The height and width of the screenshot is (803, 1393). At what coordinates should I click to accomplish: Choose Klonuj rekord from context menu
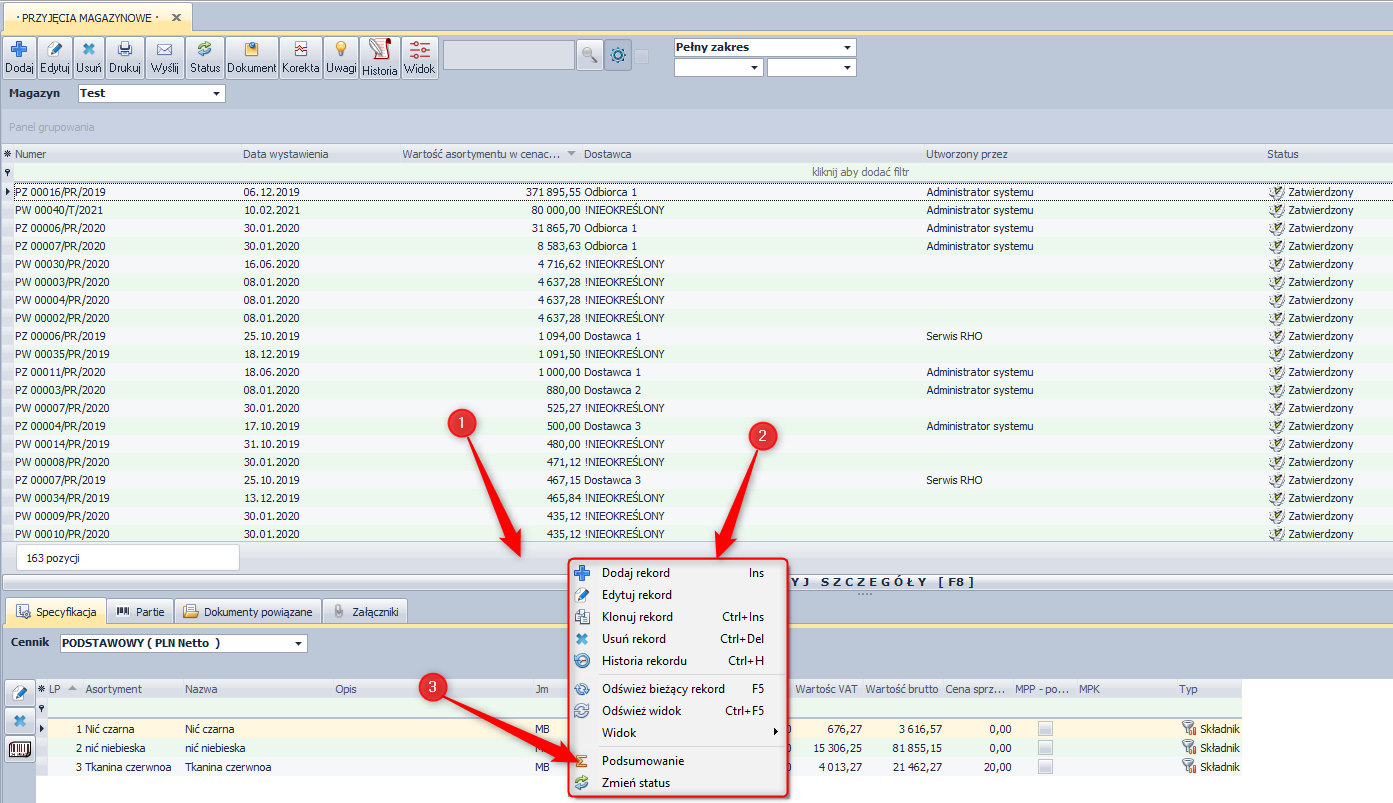pos(637,617)
